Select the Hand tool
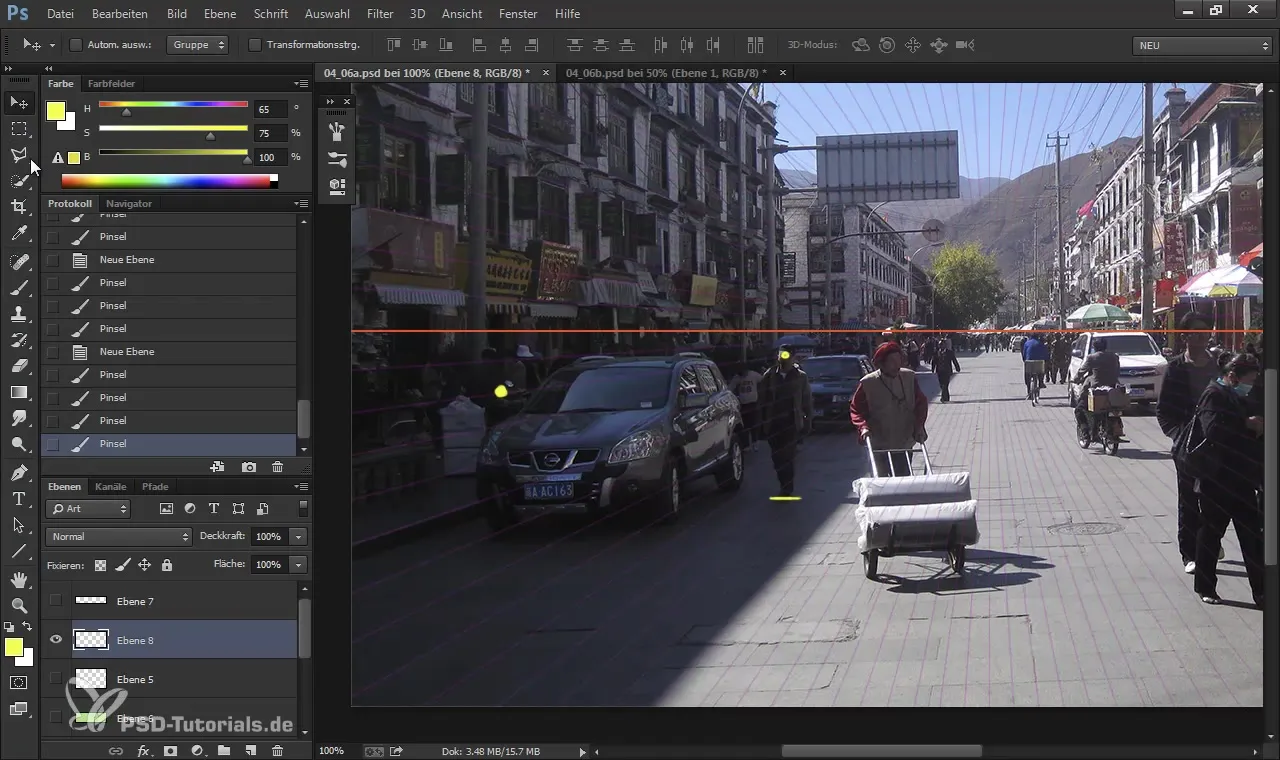The width and height of the screenshot is (1280, 760). click(x=19, y=579)
